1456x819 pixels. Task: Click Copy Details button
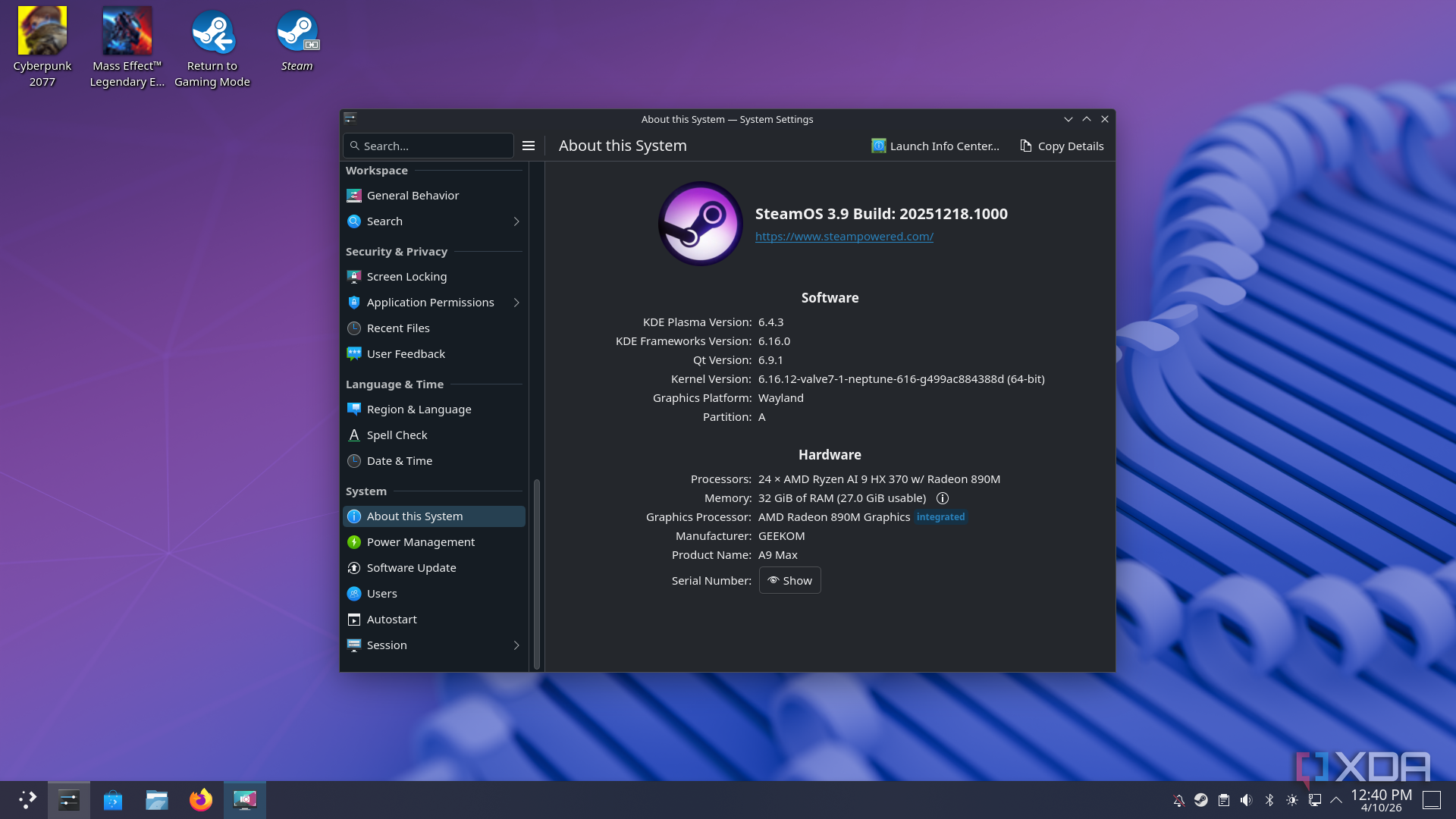point(1062,146)
